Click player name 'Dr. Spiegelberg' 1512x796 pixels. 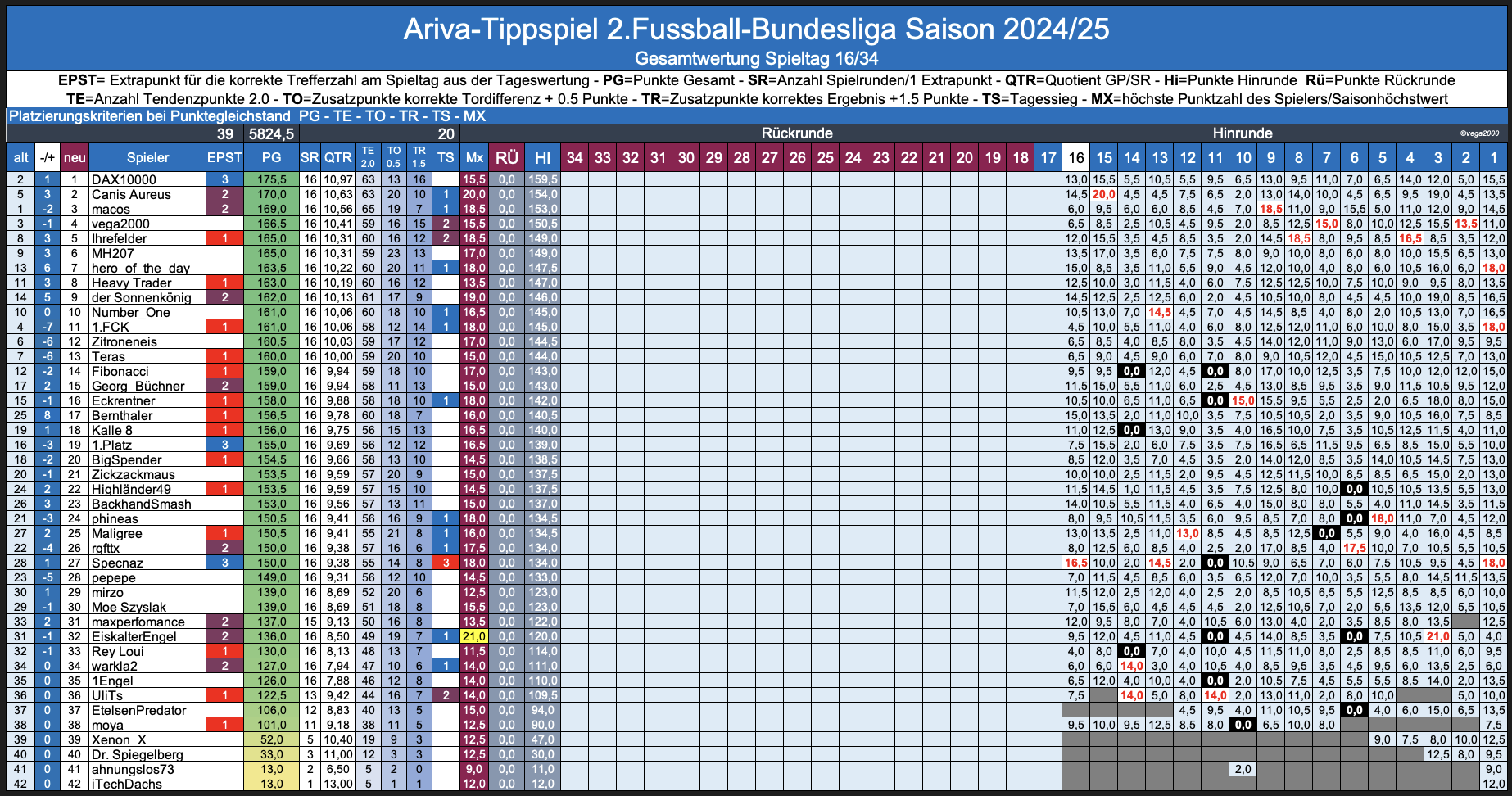pyautogui.click(x=138, y=754)
